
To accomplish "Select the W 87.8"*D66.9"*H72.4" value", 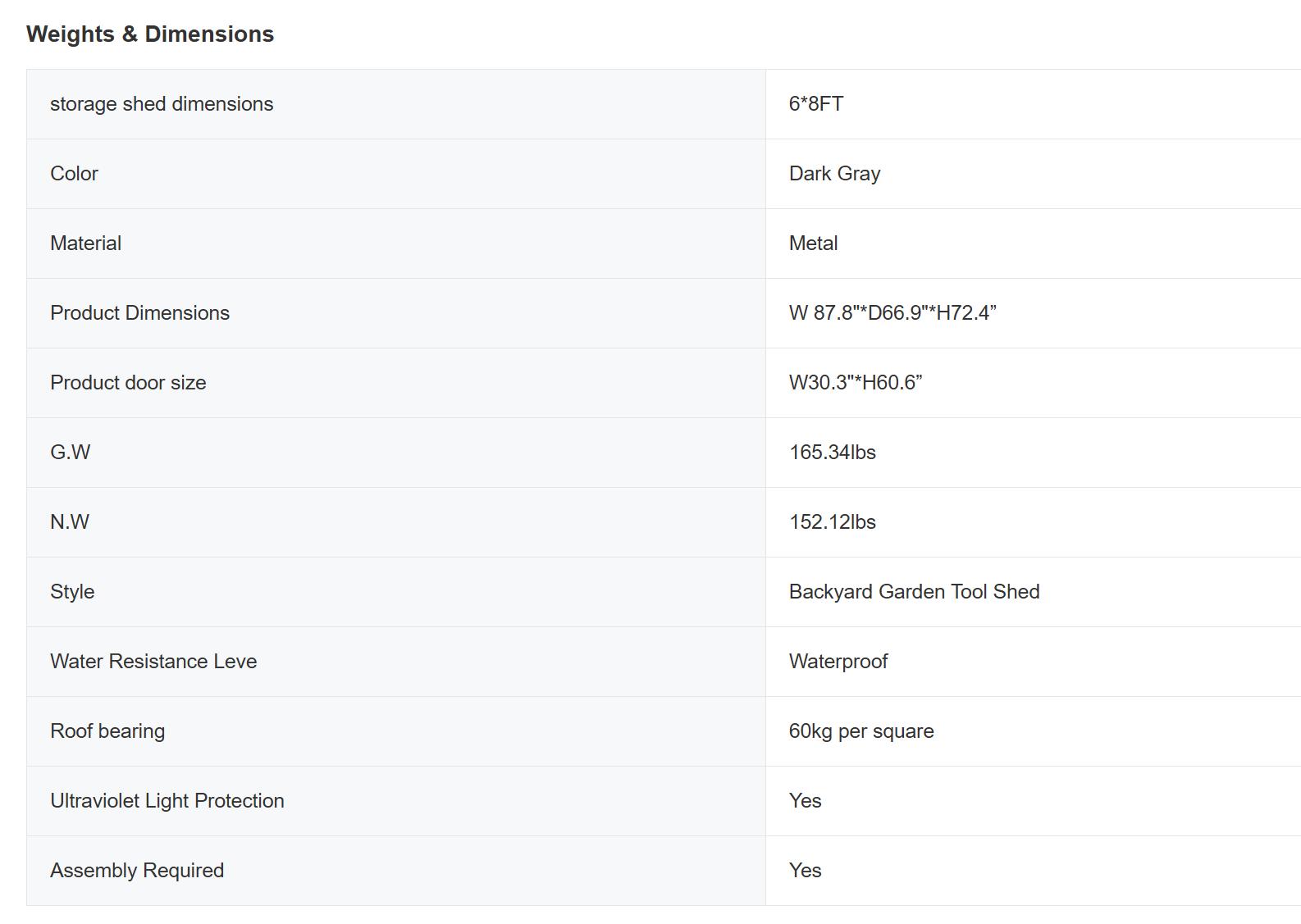I will point(892,313).
